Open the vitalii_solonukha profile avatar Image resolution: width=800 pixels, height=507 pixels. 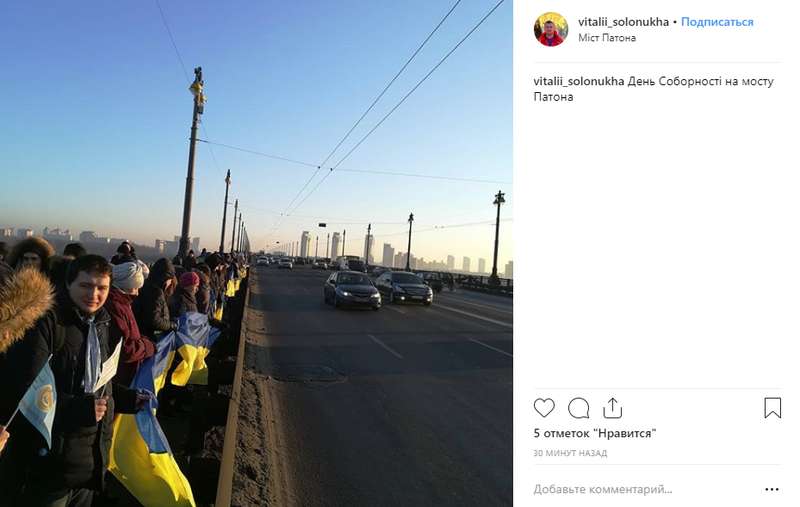(551, 30)
